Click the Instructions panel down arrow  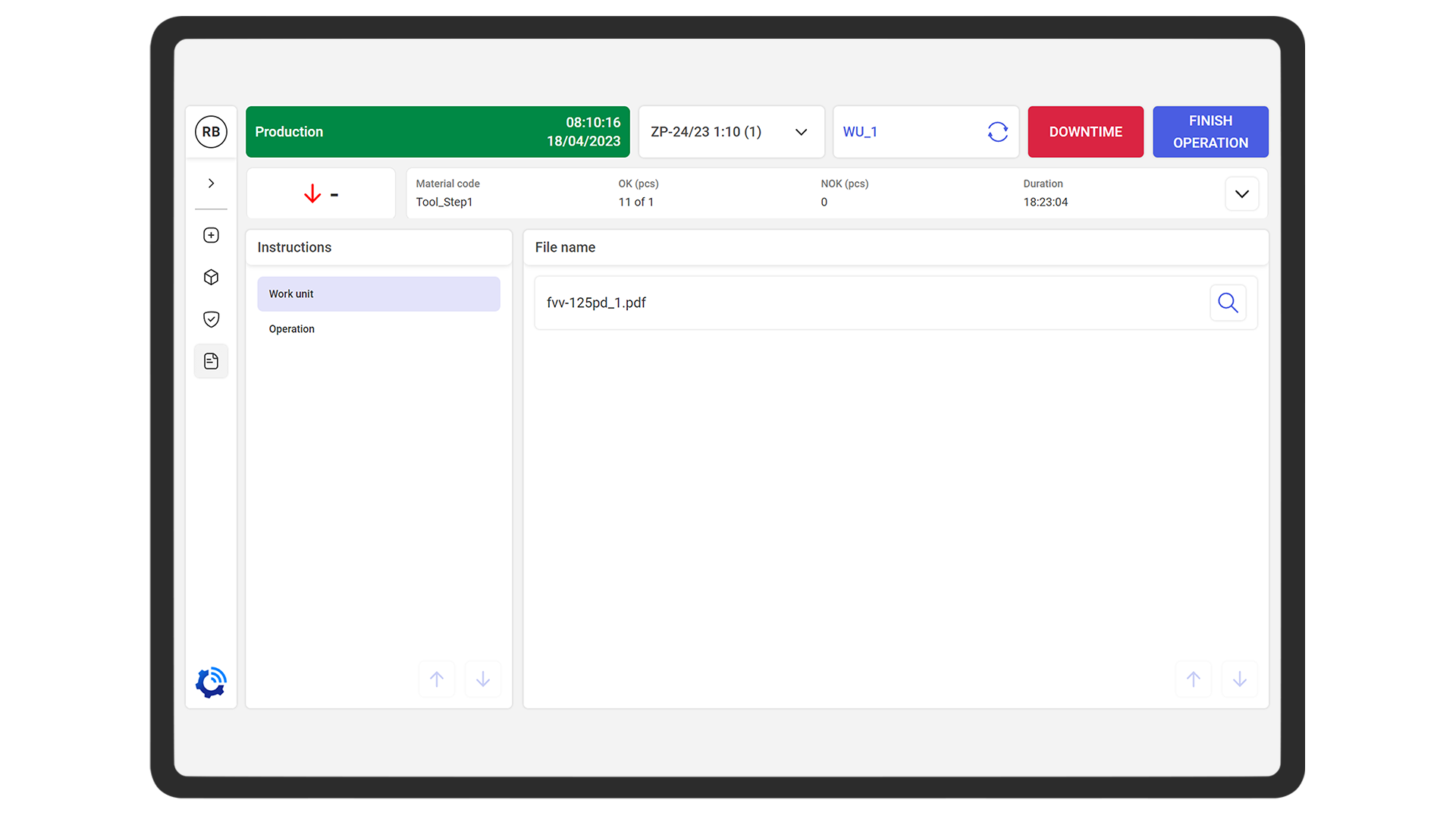pos(483,679)
